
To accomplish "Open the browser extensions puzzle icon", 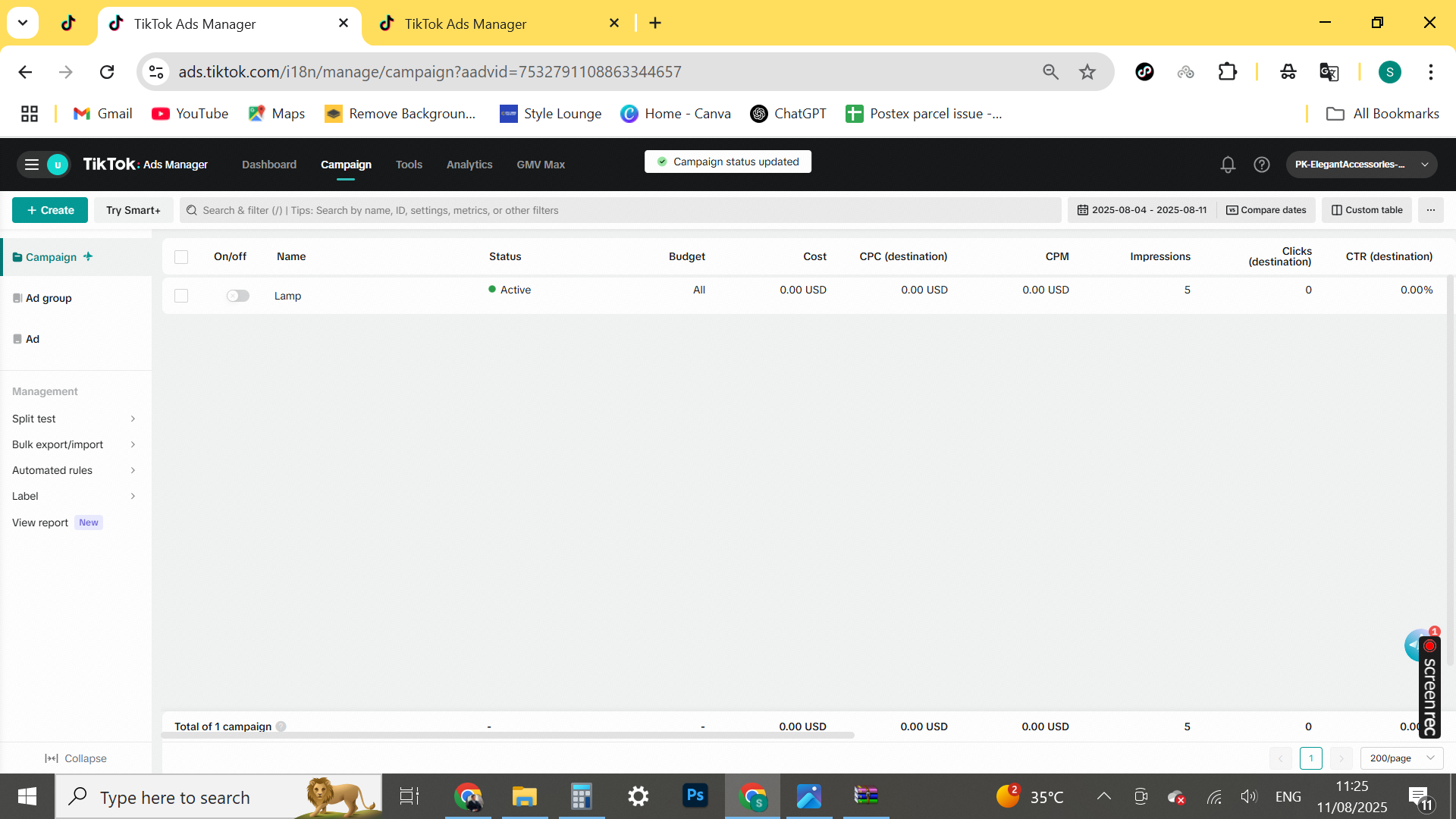I will tap(1227, 72).
